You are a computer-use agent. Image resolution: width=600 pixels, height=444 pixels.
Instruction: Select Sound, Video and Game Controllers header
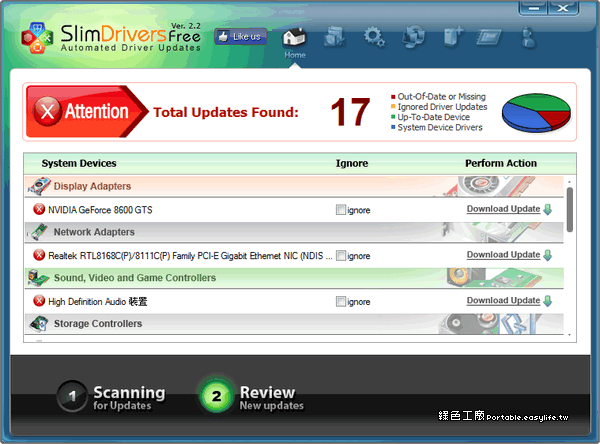pos(294,278)
